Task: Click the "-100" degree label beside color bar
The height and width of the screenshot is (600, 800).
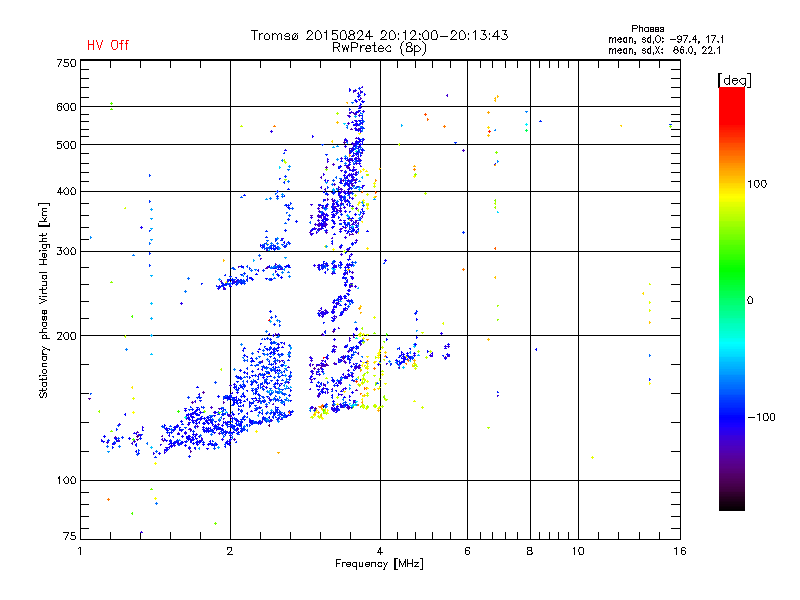Action: point(762,417)
